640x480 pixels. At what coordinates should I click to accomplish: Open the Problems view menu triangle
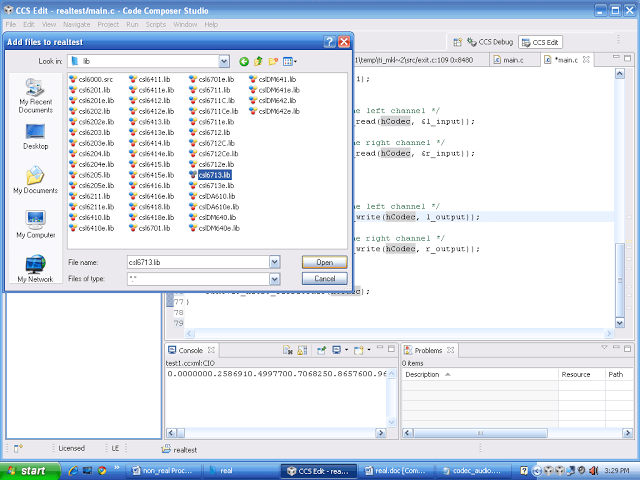(x=604, y=347)
